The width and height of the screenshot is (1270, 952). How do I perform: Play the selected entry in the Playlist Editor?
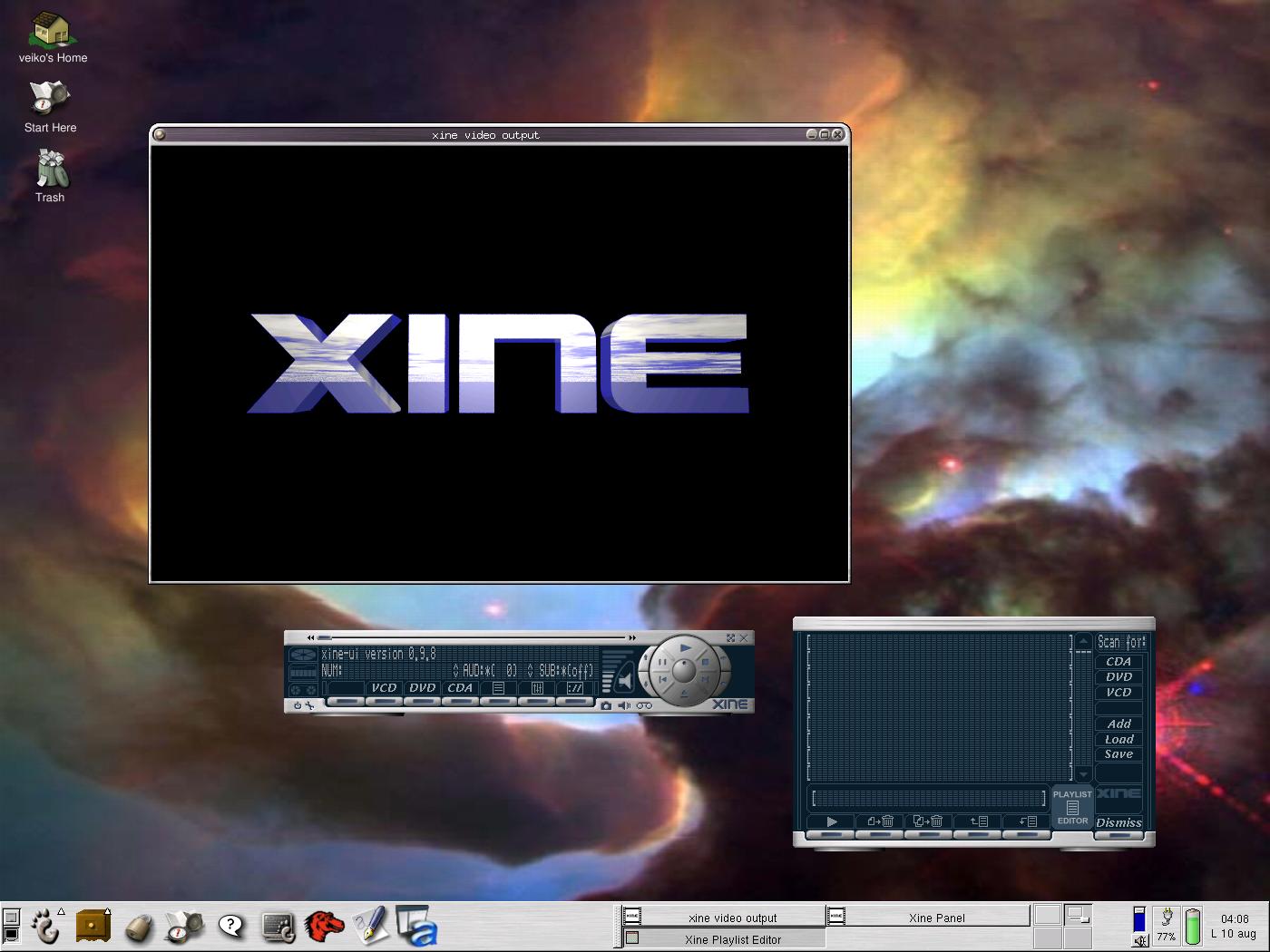click(x=832, y=821)
